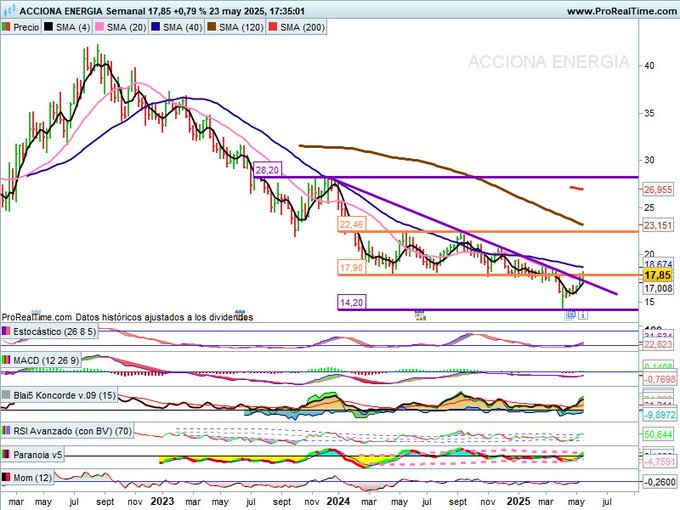
Task: Click the event marker icon below sept 2024
Action: point(419,315)
